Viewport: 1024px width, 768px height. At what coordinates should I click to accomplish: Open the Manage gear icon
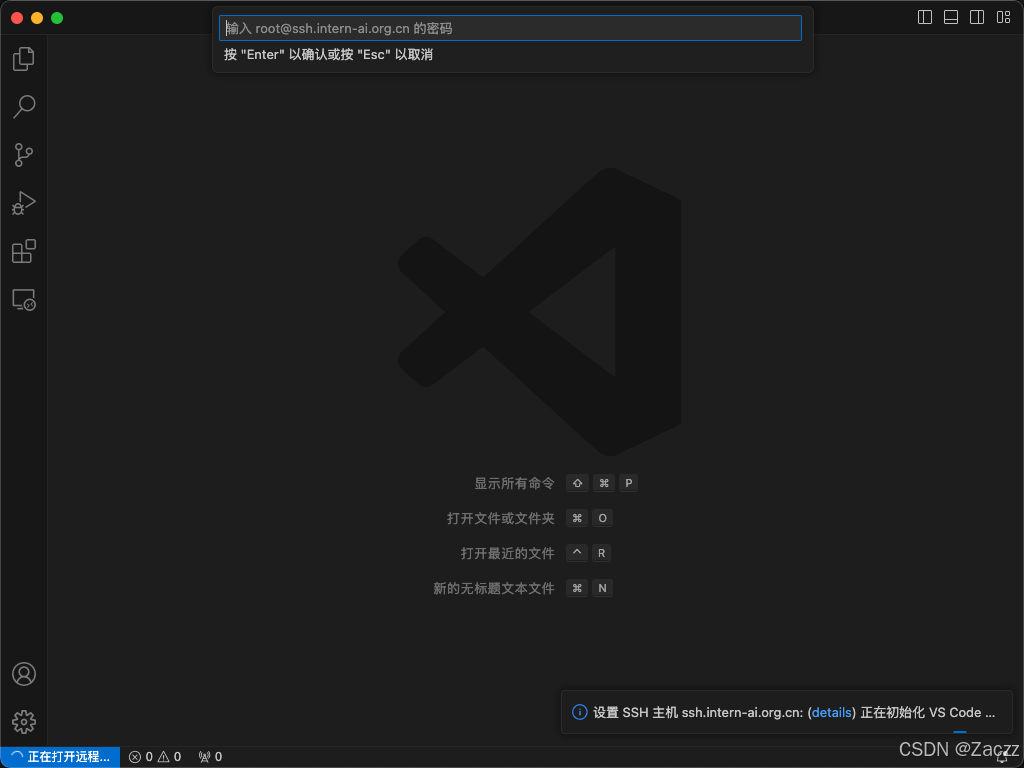pyautogui.click(x=24, y=722)
